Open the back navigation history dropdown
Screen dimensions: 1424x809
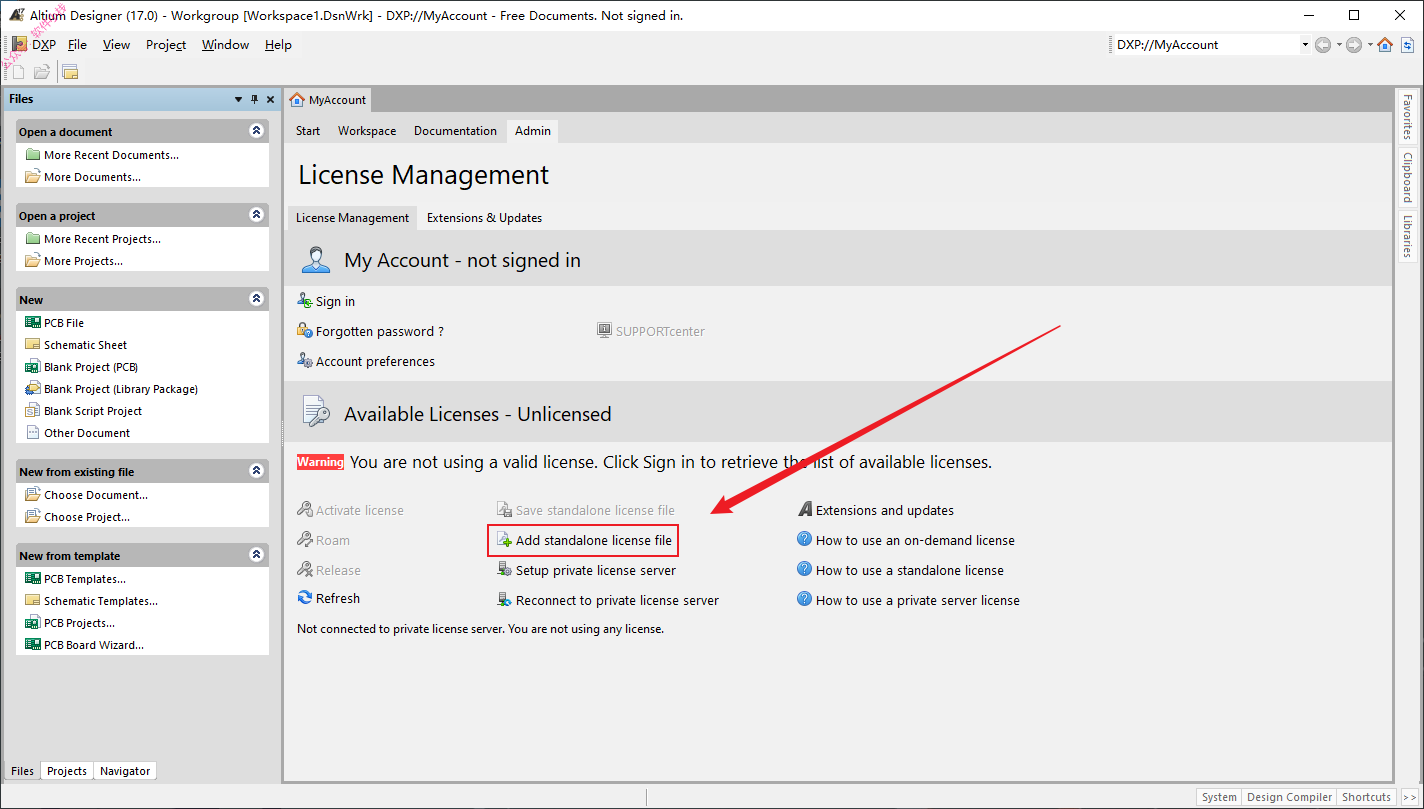(x=1338, y=45)
